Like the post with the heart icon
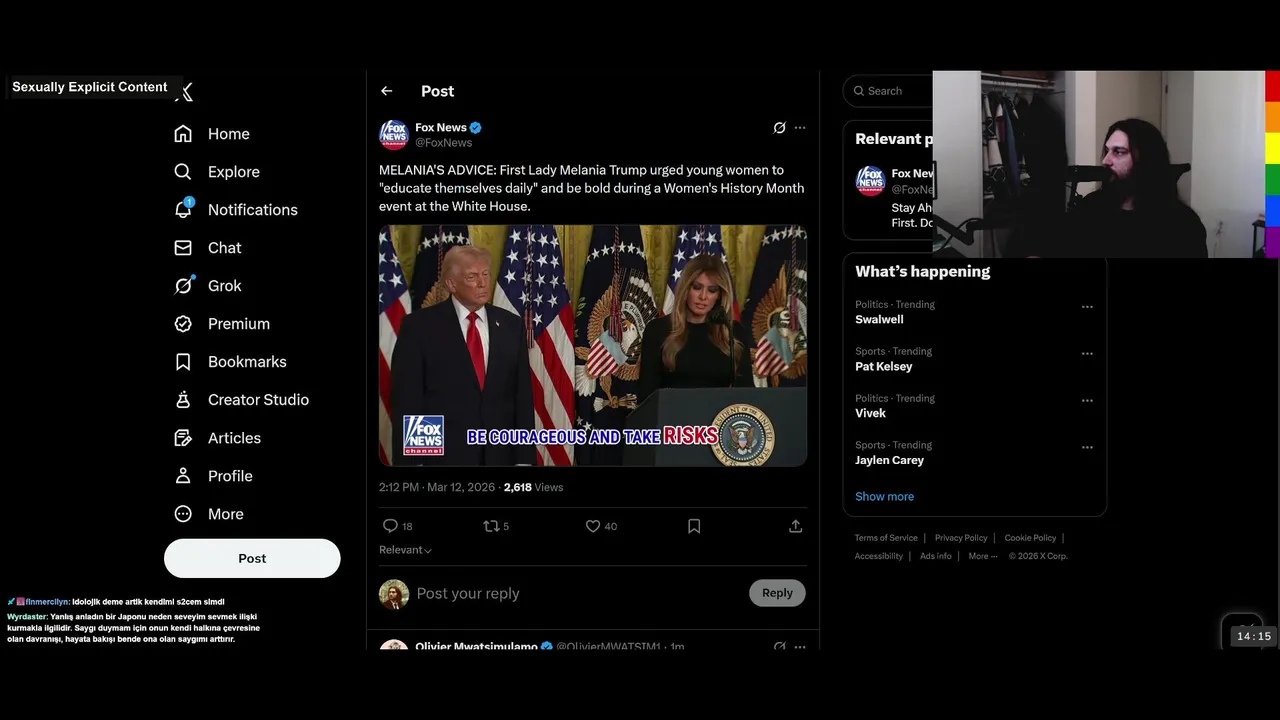1280x720 pixels. tap(592, 526)
